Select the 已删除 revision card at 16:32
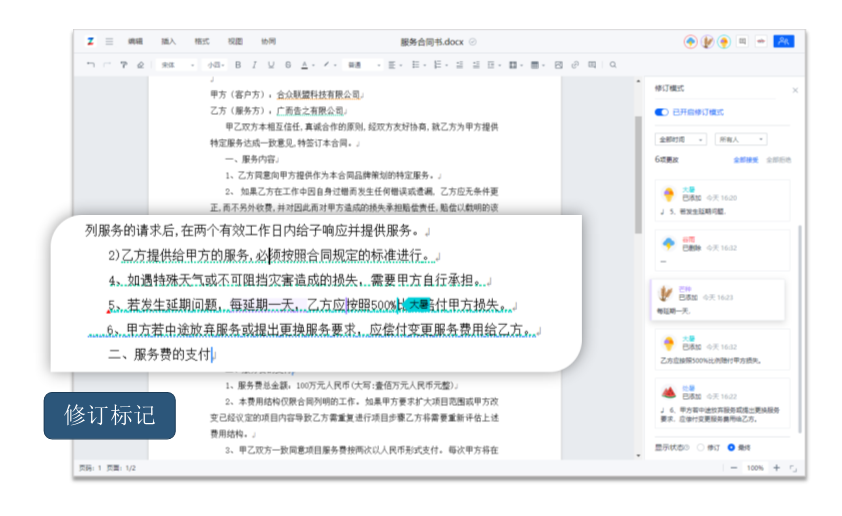The height and width of the screenshot is (516, 842). [x=722, y=250]
